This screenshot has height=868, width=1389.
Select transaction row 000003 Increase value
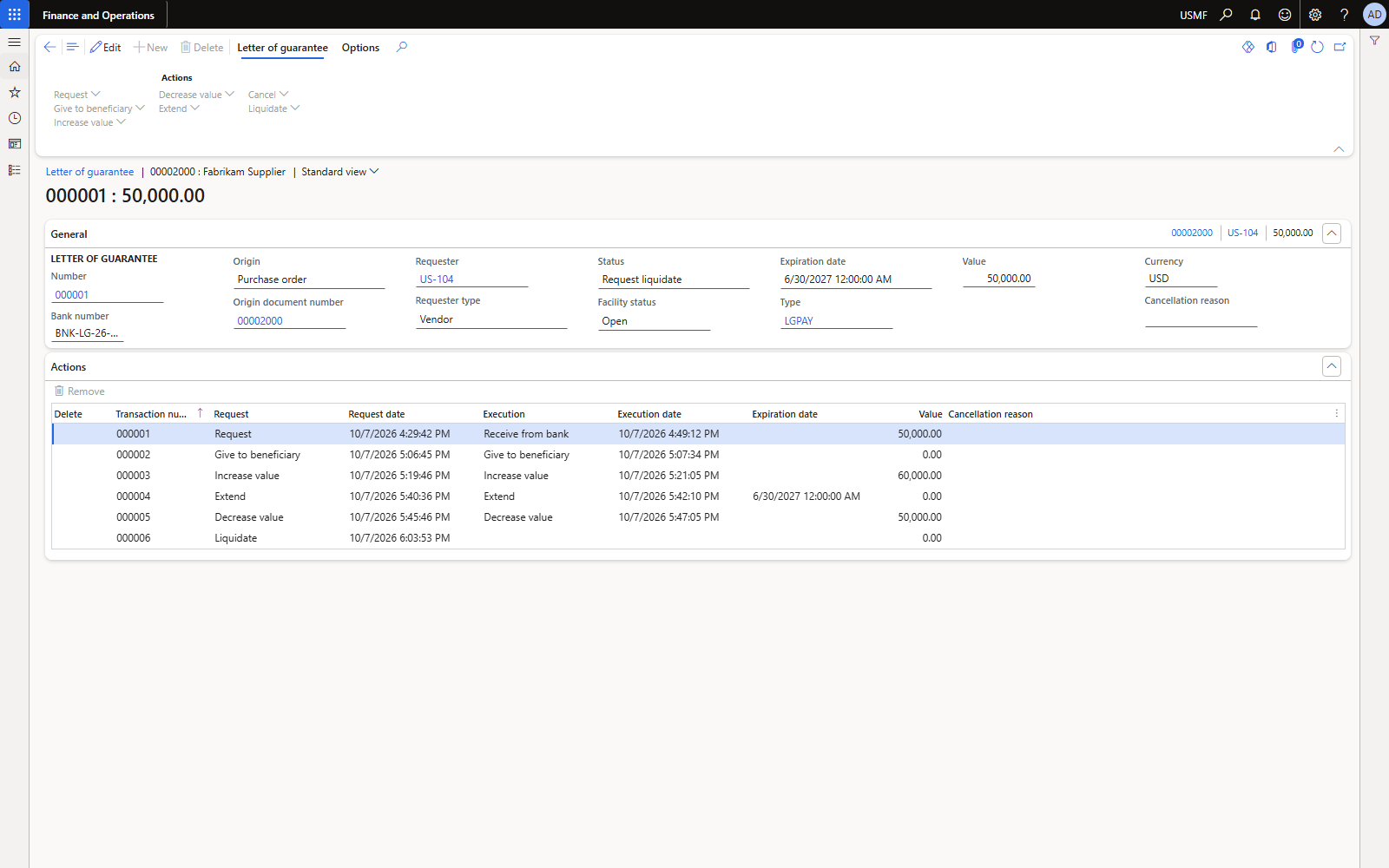point(698,476)
